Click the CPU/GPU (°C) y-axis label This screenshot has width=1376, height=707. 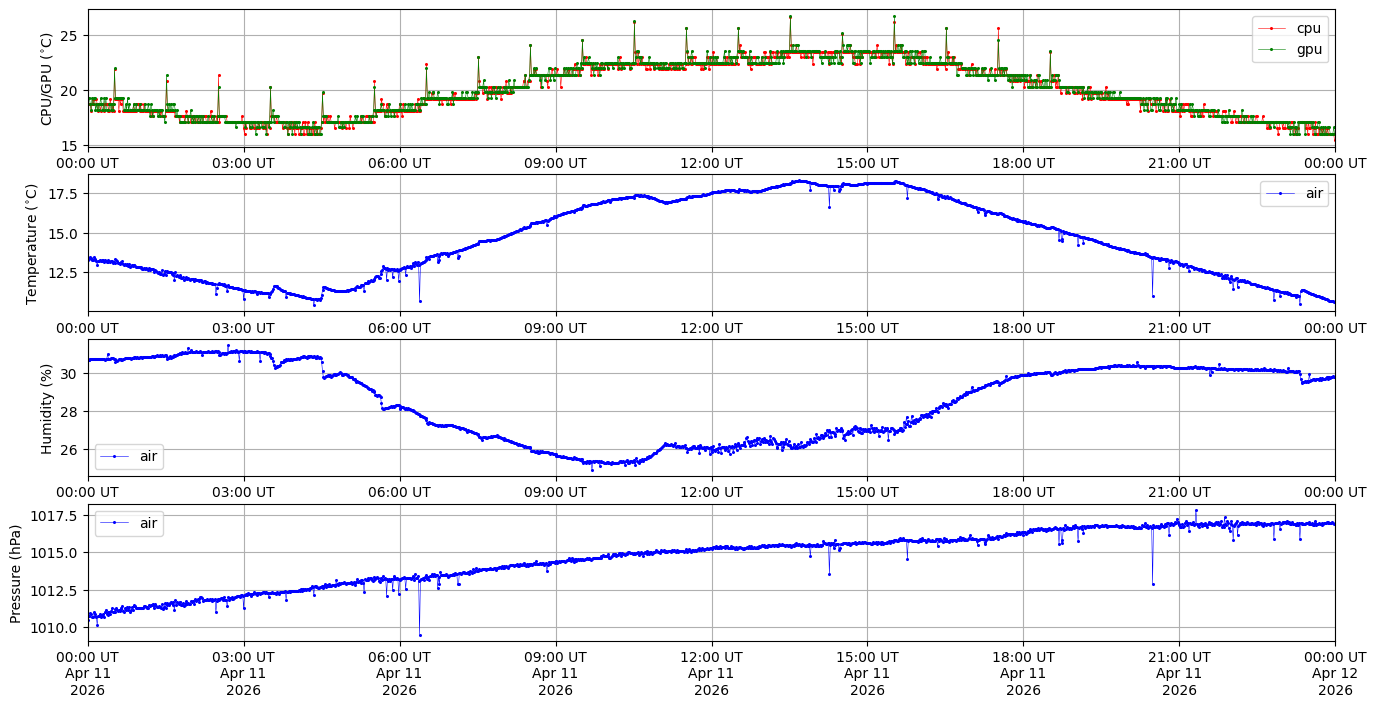point(46,79)
